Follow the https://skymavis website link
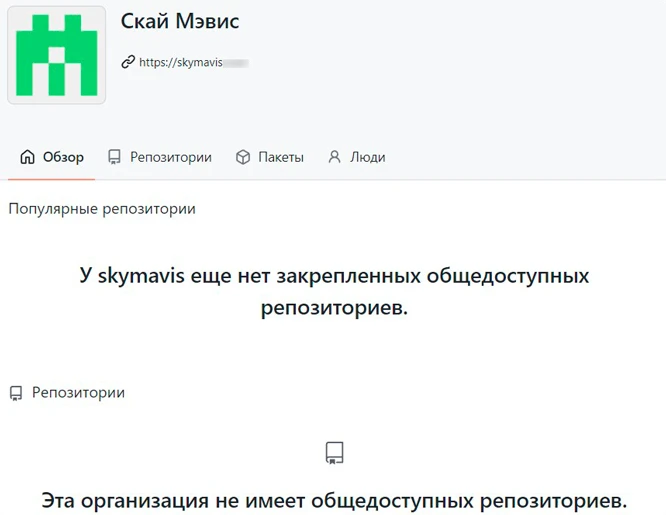 point(180,62)
